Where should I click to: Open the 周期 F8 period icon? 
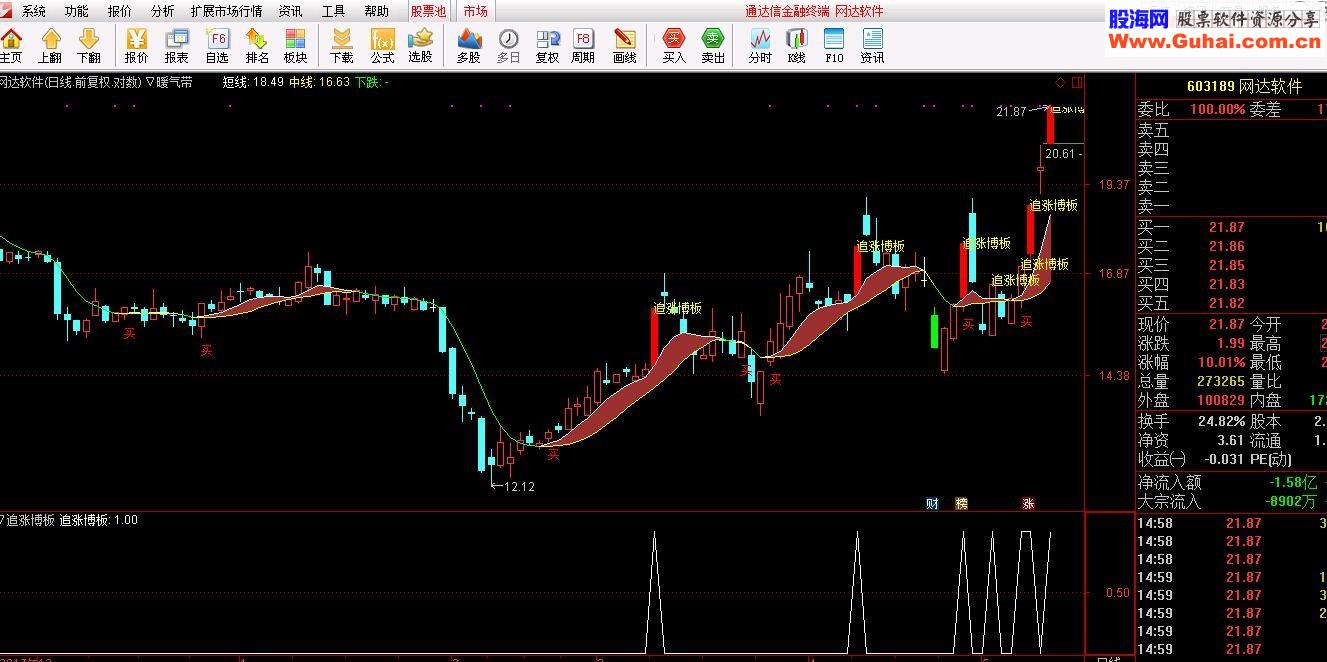click(584, 46)
